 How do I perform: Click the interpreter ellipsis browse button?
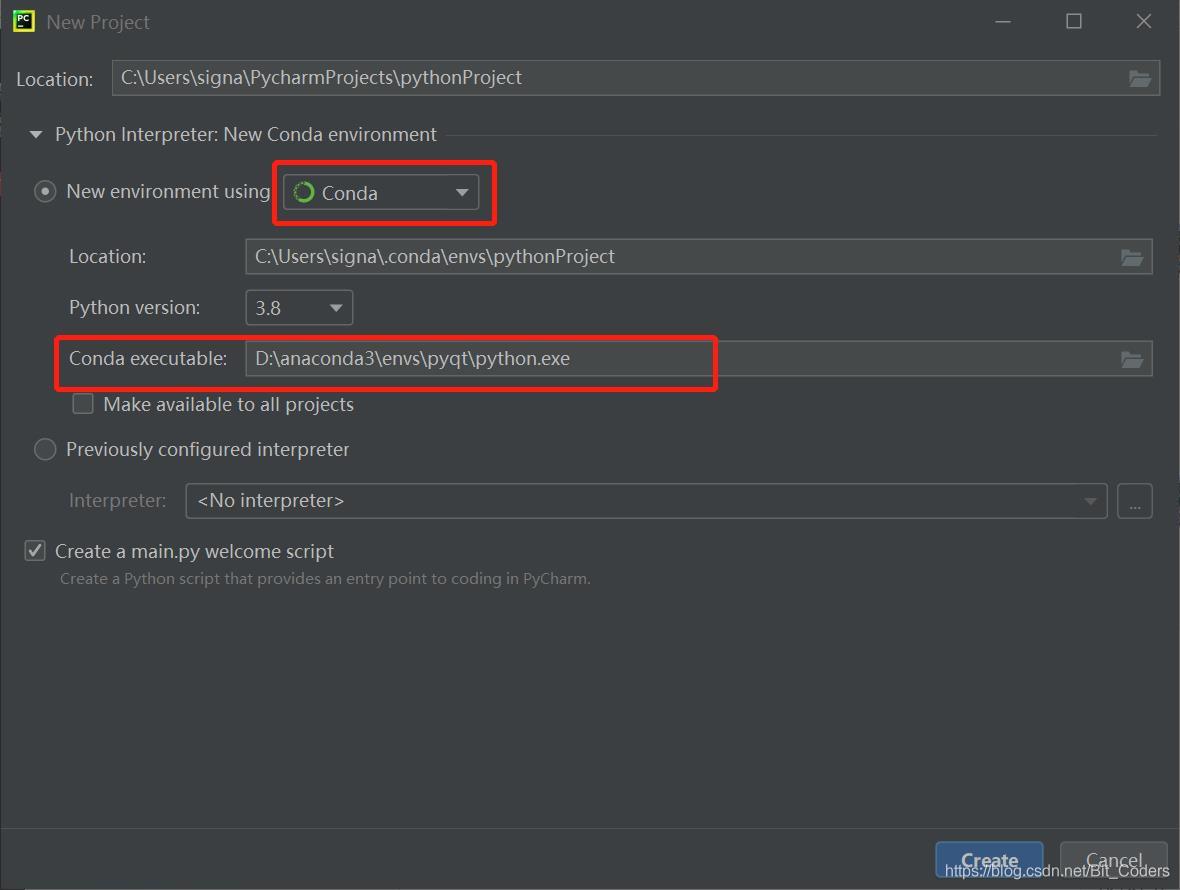(x=1135, y=501)
